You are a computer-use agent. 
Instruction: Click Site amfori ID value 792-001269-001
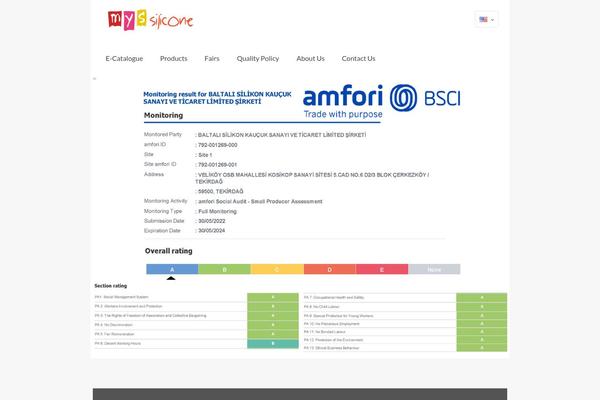click(x=218, y=165)
